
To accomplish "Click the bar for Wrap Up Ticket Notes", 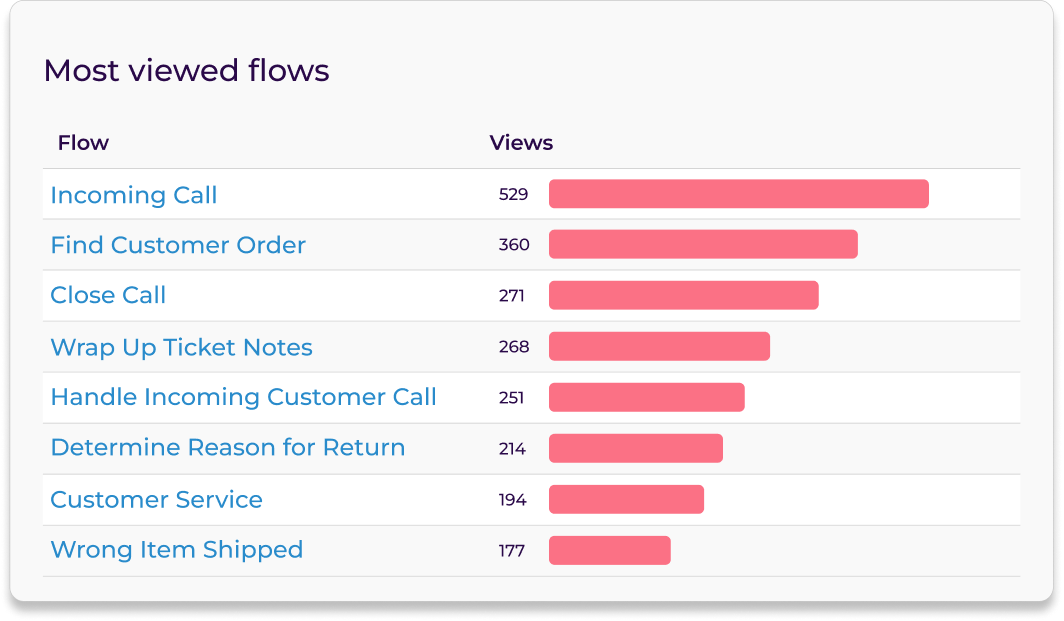I will (x=659, y=346).
